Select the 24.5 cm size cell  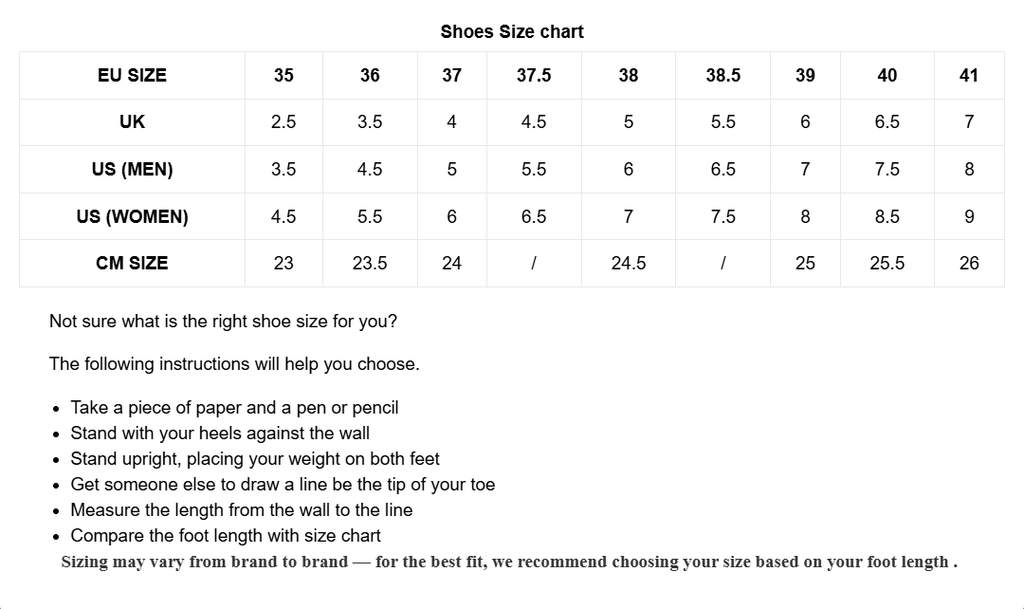coord(628,263)
